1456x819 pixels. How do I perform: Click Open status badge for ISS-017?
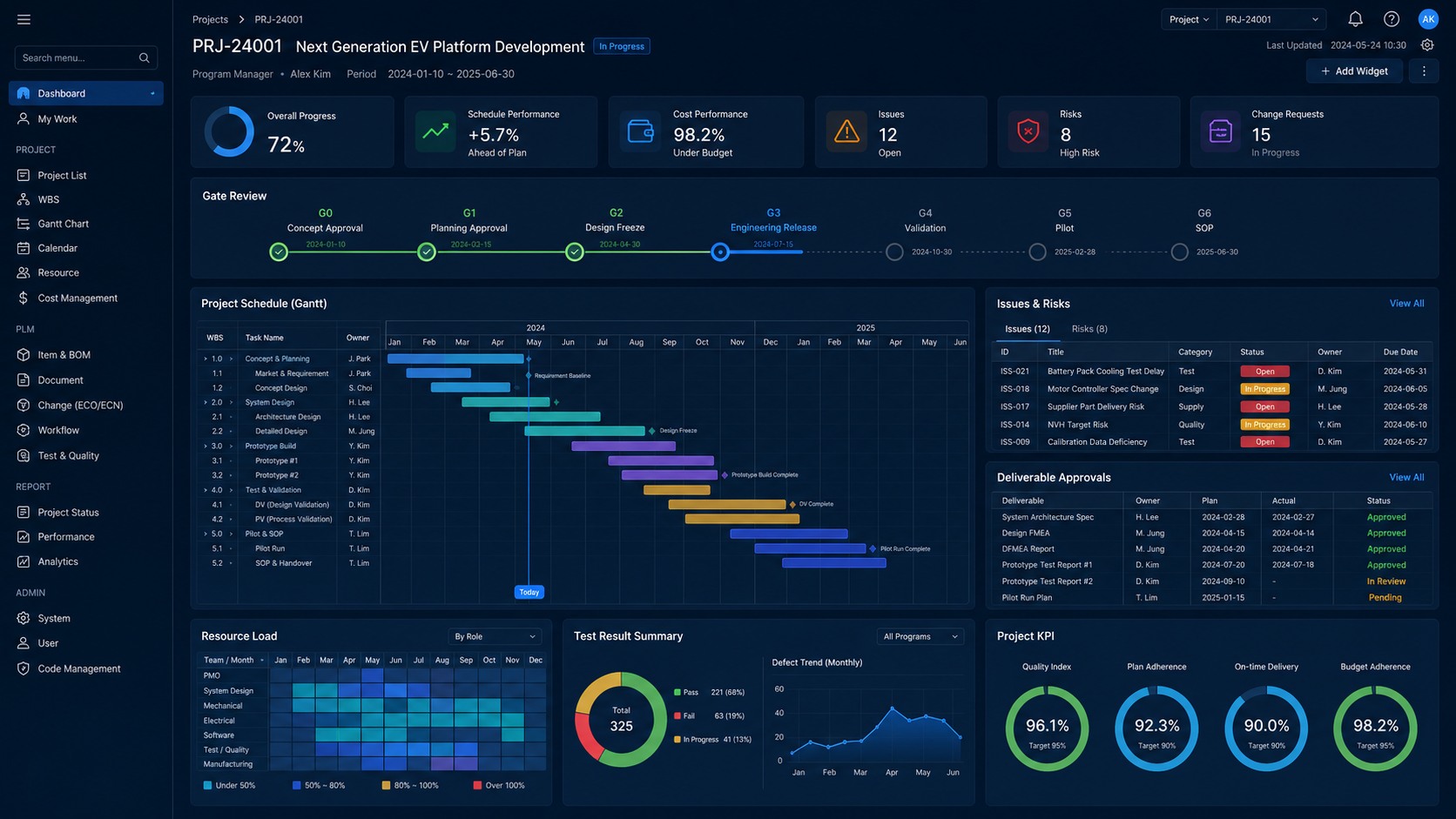point(1264,406)
